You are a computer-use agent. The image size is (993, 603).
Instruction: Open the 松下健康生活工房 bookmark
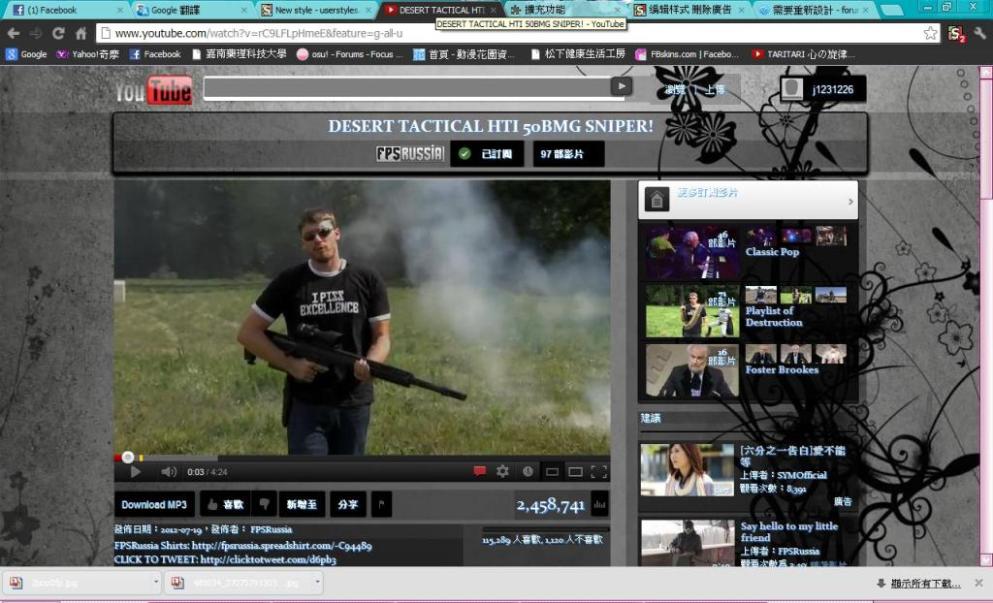point(578,54)
